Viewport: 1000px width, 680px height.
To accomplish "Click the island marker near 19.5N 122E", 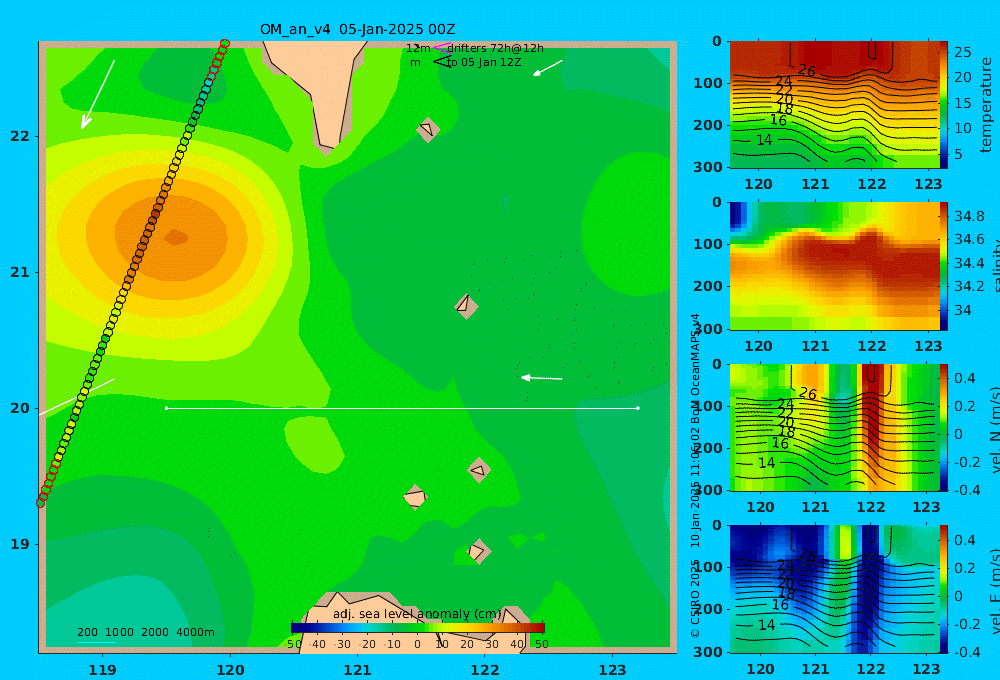I will (x=479, y=470).
